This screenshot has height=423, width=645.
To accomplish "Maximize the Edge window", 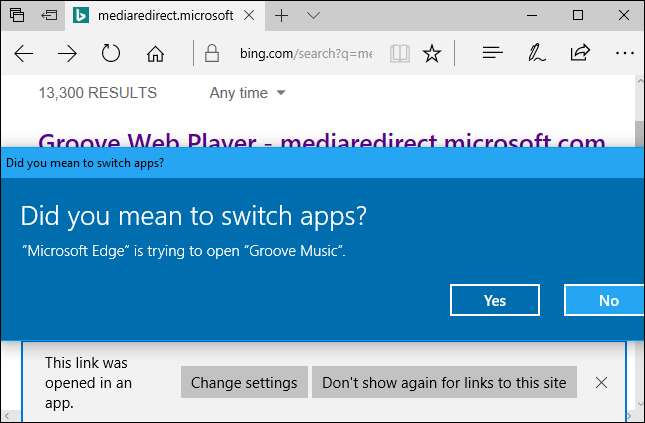I will click(x=578, y=16).
